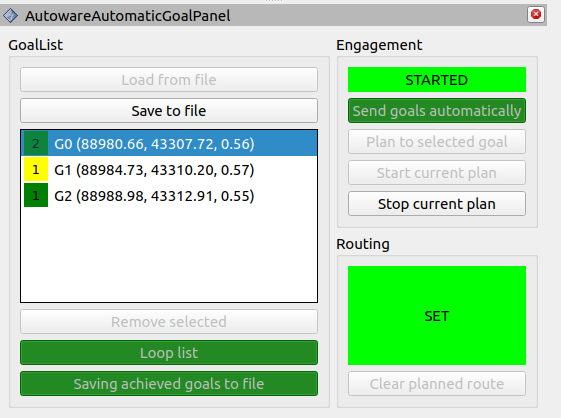Click Plan to selected goal button
This screenshot has width=561, height=418.
(x=437, y=142)
